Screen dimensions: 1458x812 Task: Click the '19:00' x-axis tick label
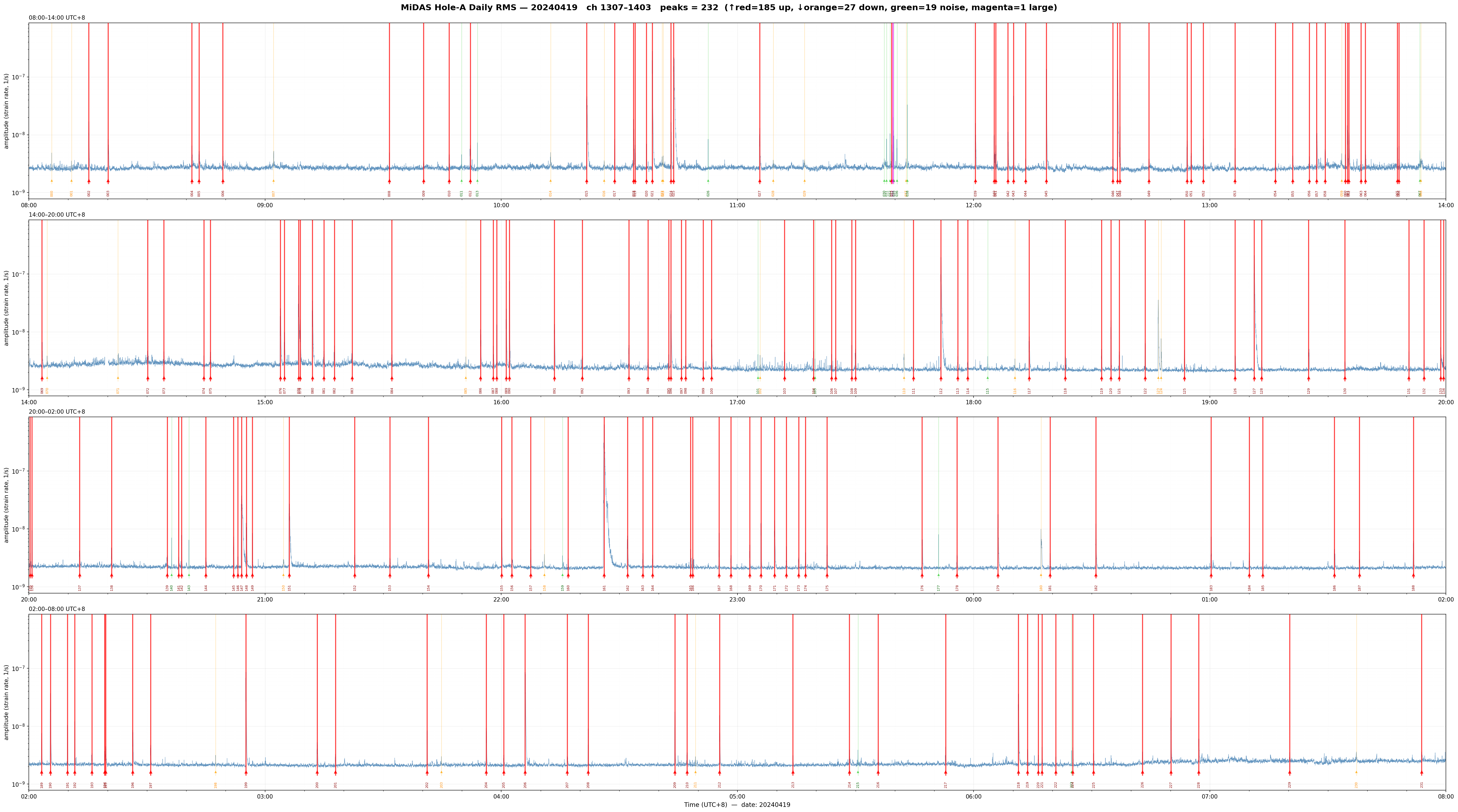pyautogui.click(x=1210, y=402)
